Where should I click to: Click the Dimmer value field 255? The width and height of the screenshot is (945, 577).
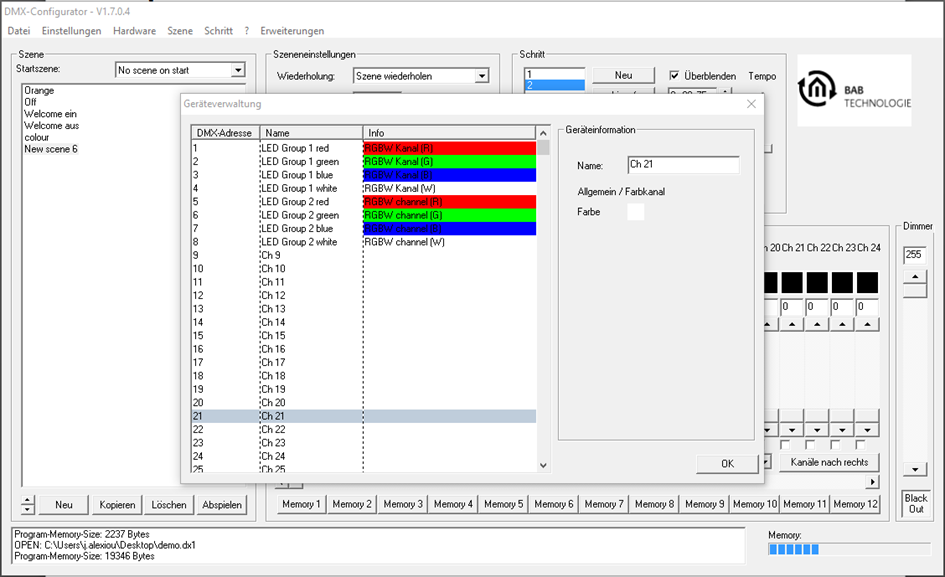pyautogui.click(x=914, y=254)
